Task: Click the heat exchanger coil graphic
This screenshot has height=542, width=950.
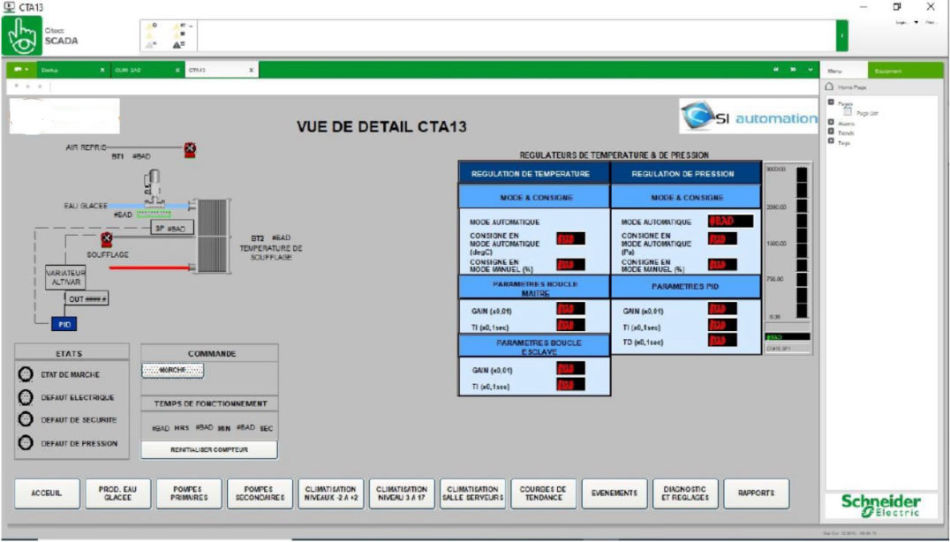Action: point(212,234)
